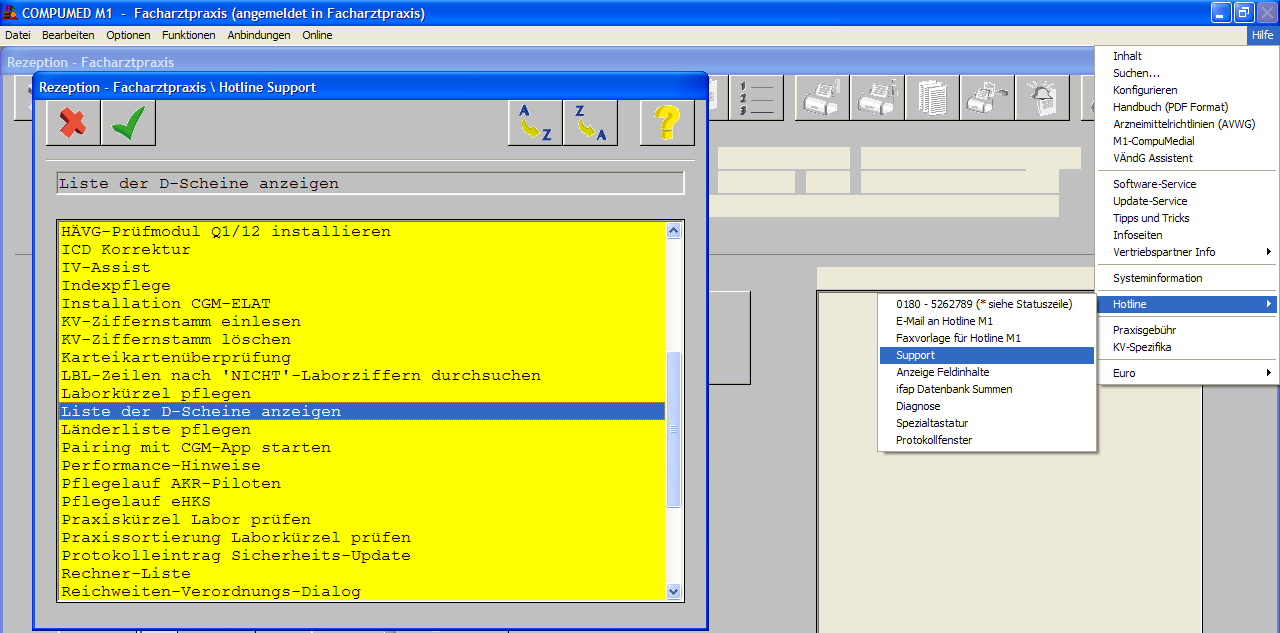Click the numbered list icon in the Rezeption toolbar
The width and height of the screenshot is (1280, 633).
[x=756, y=98]
